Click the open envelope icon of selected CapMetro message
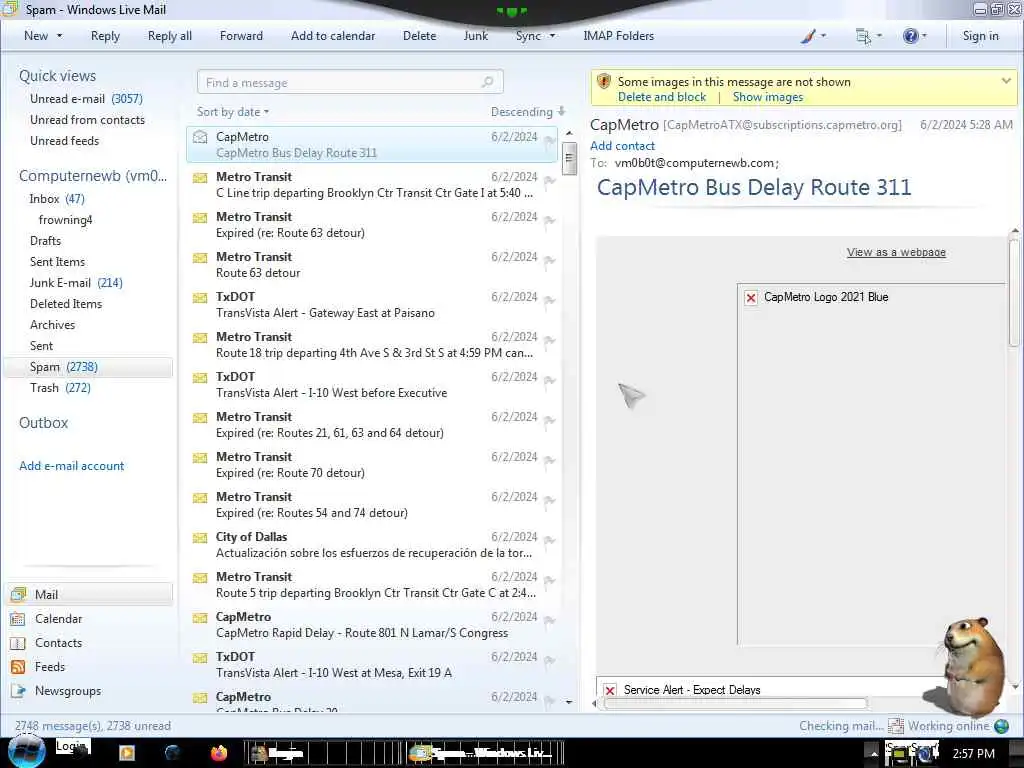 click(200, 136)
